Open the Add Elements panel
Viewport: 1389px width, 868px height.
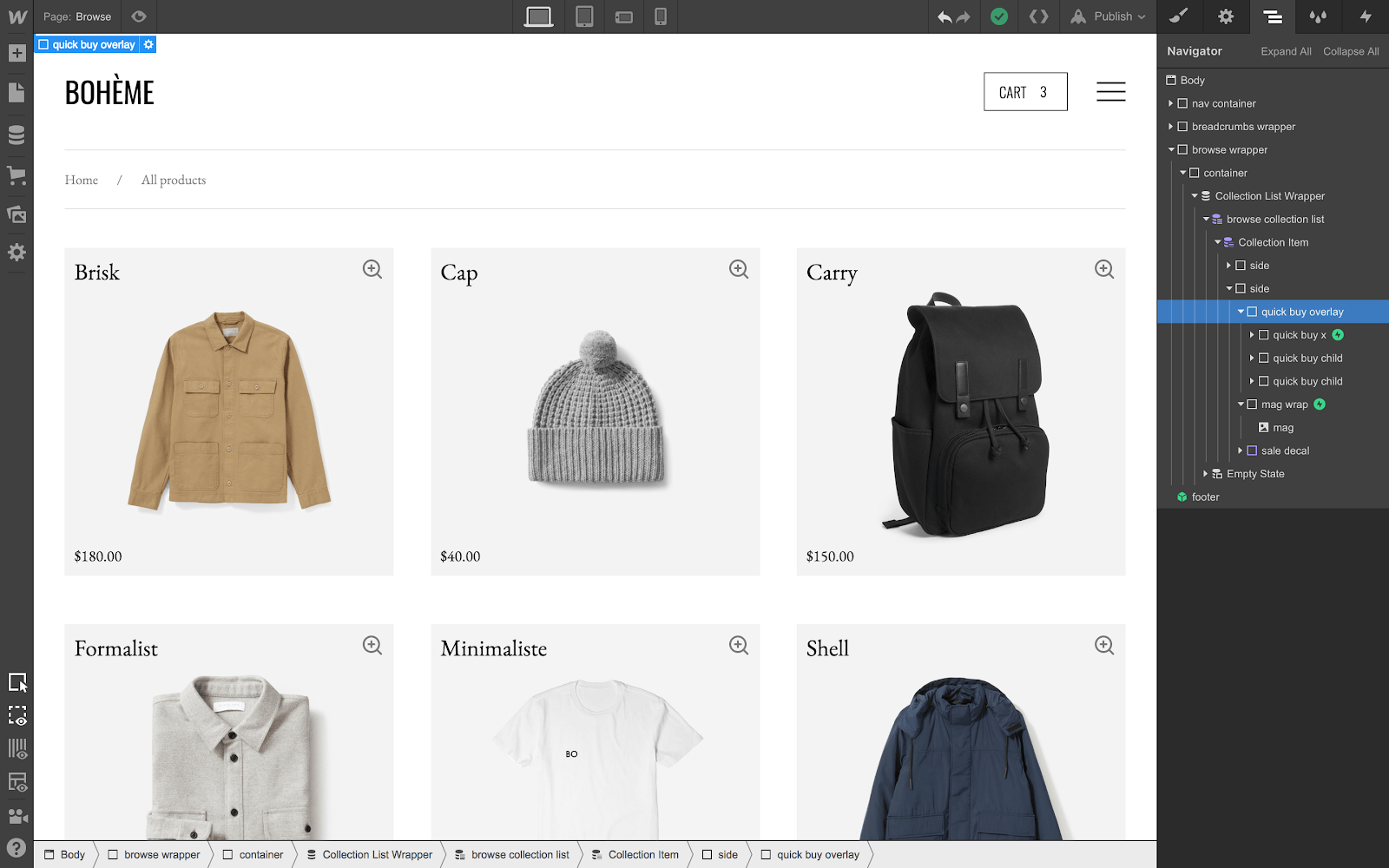pos(16,53)
